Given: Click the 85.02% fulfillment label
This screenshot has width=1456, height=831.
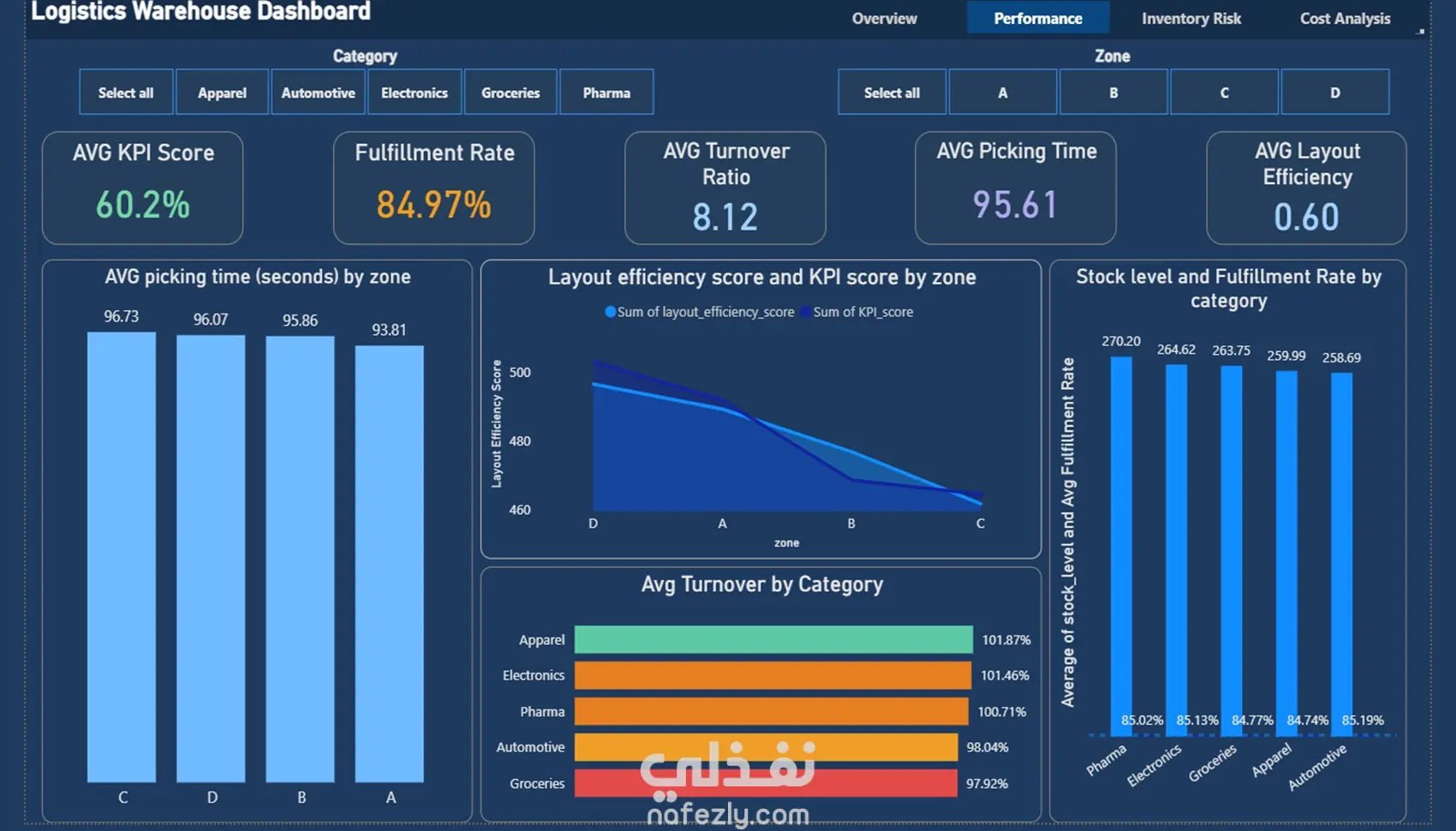Looking at the screenshot, I should (1143, 720).
